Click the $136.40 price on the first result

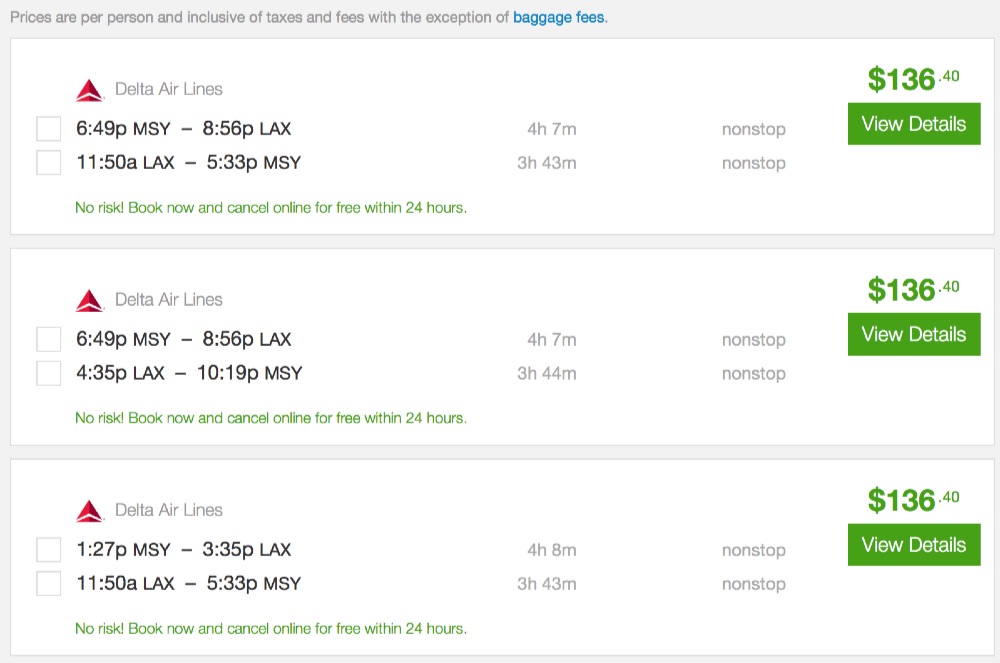912,79
